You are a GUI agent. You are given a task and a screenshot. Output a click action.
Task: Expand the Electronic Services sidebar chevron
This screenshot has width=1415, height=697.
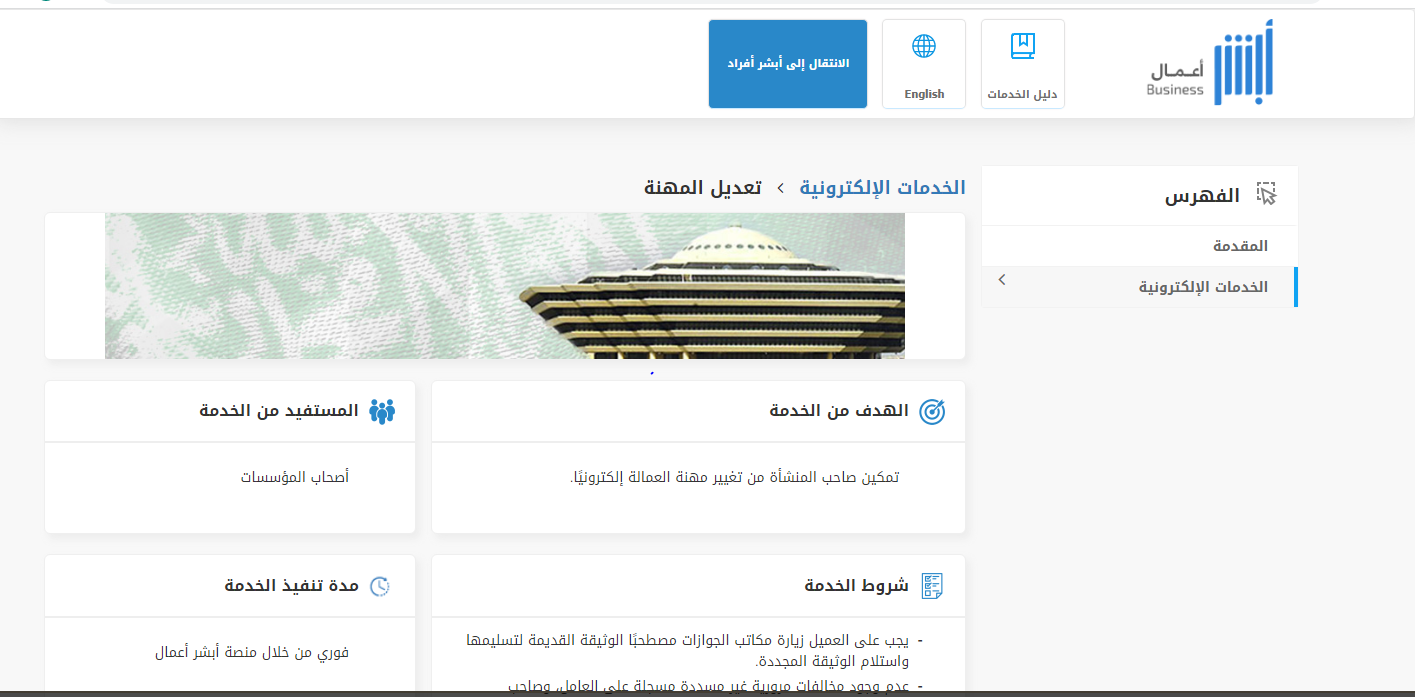(1002, 280)
